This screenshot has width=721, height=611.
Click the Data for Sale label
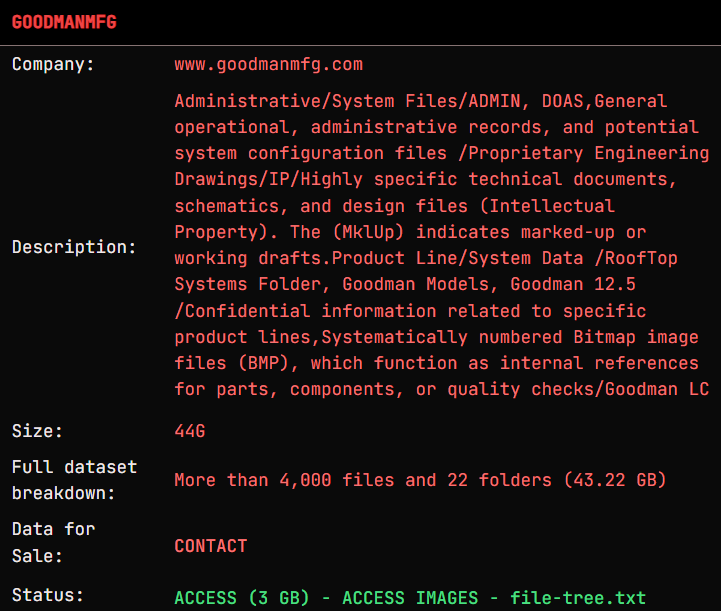[53, 542]
